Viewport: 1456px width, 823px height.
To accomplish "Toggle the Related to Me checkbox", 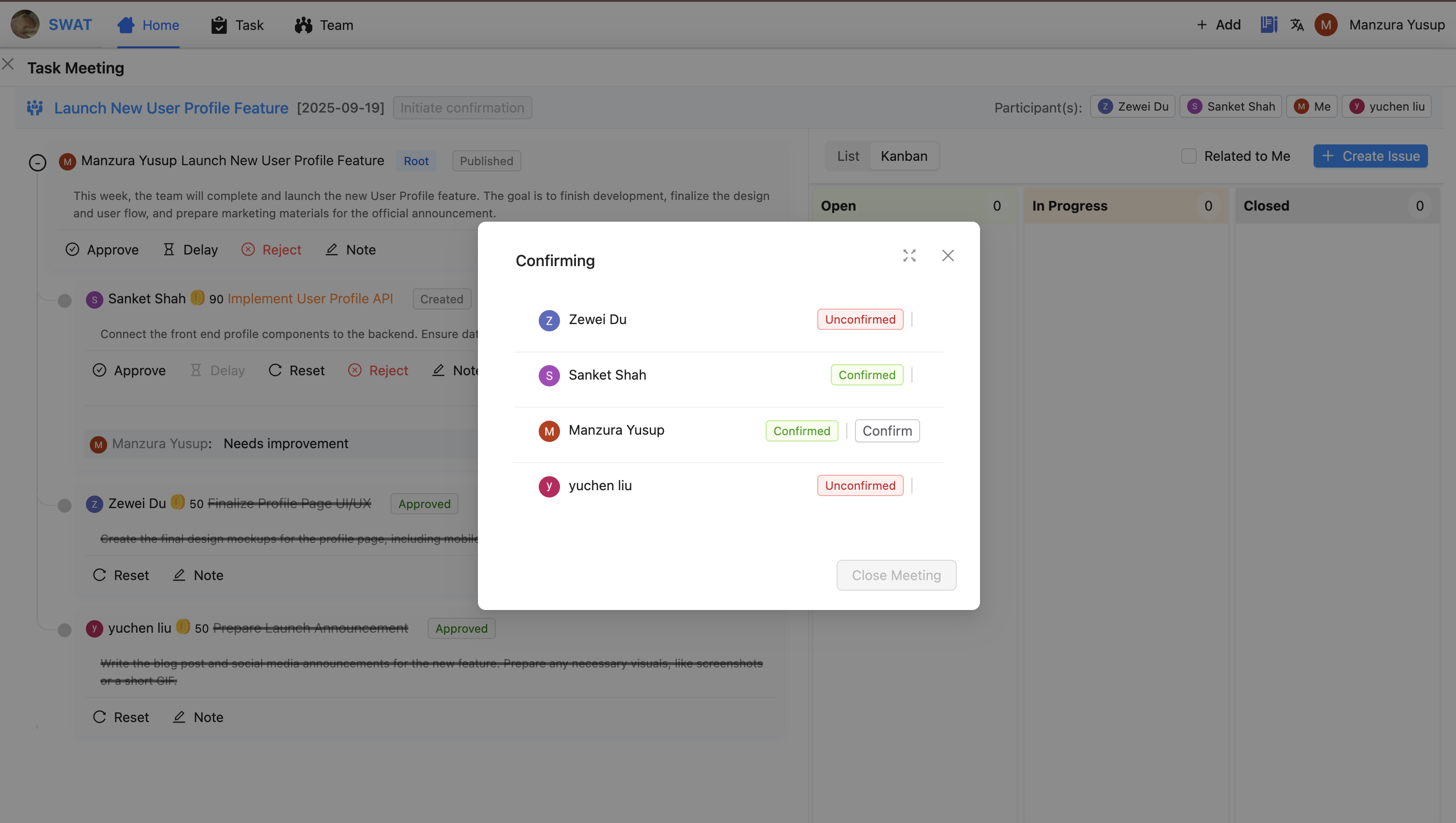I will click(1189, 156).
